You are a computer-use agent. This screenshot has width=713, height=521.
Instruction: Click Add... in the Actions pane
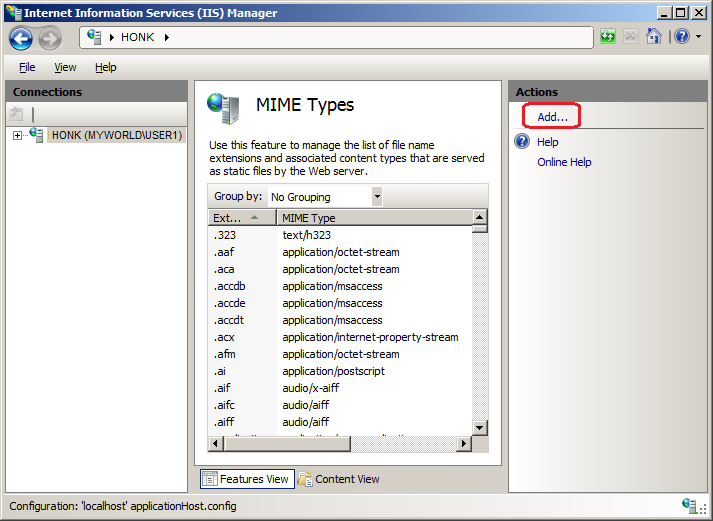point(552,117)
